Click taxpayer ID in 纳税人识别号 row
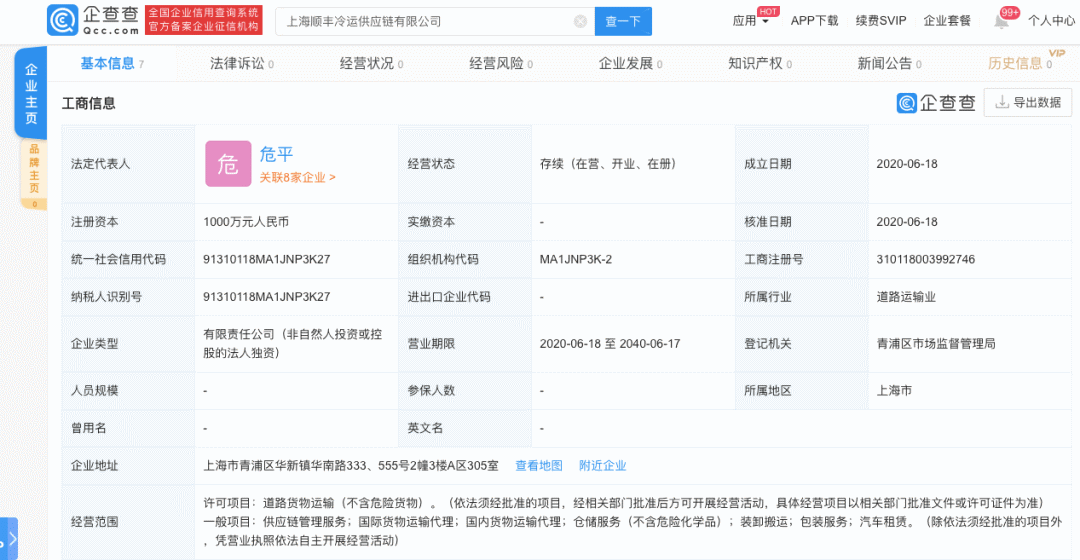Screen dimensions: 1080x560 pos(267,297)
